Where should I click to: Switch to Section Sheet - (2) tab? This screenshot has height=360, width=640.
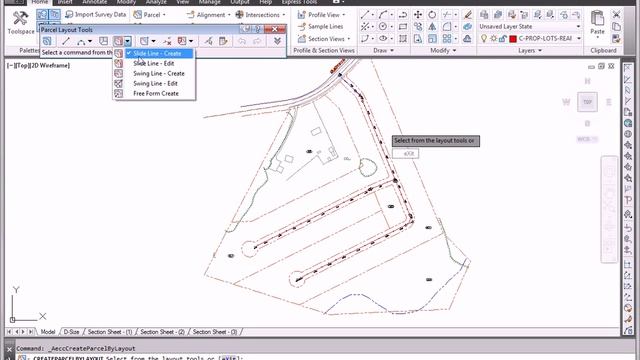pyautogui.click(x=162, y=332)
